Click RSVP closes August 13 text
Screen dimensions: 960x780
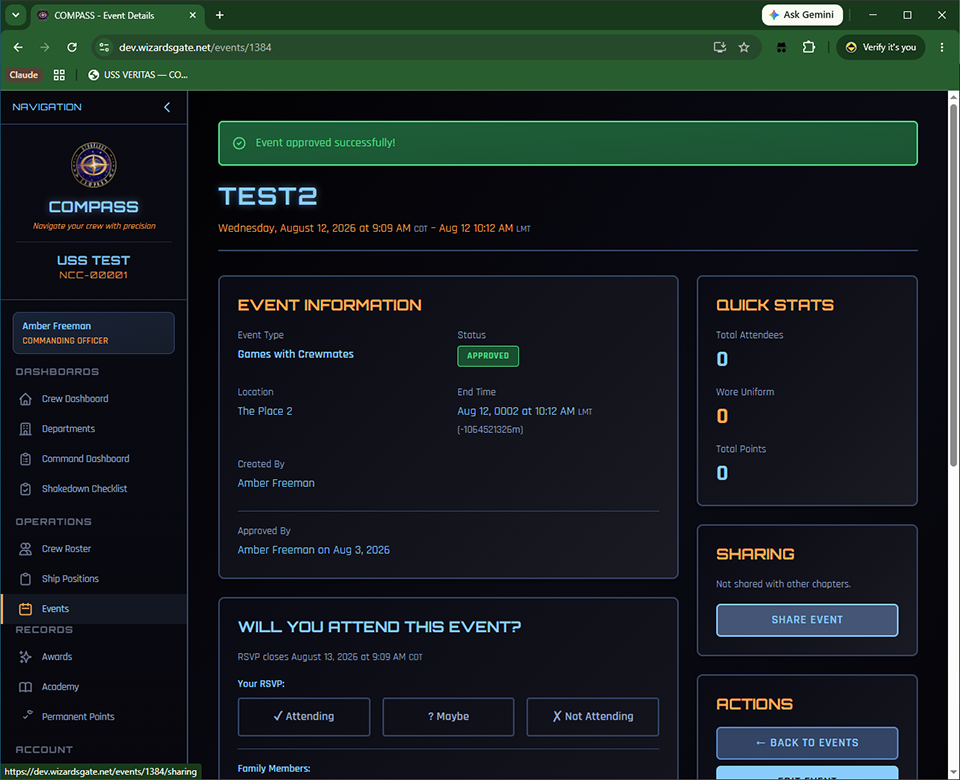click(330, 657)
